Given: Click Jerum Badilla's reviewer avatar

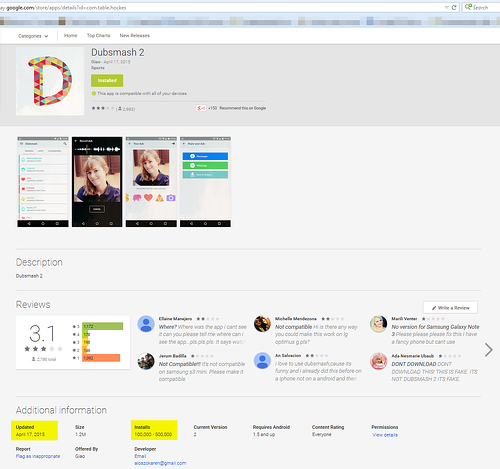Looking at the screenshot, I should coord(146,361).
